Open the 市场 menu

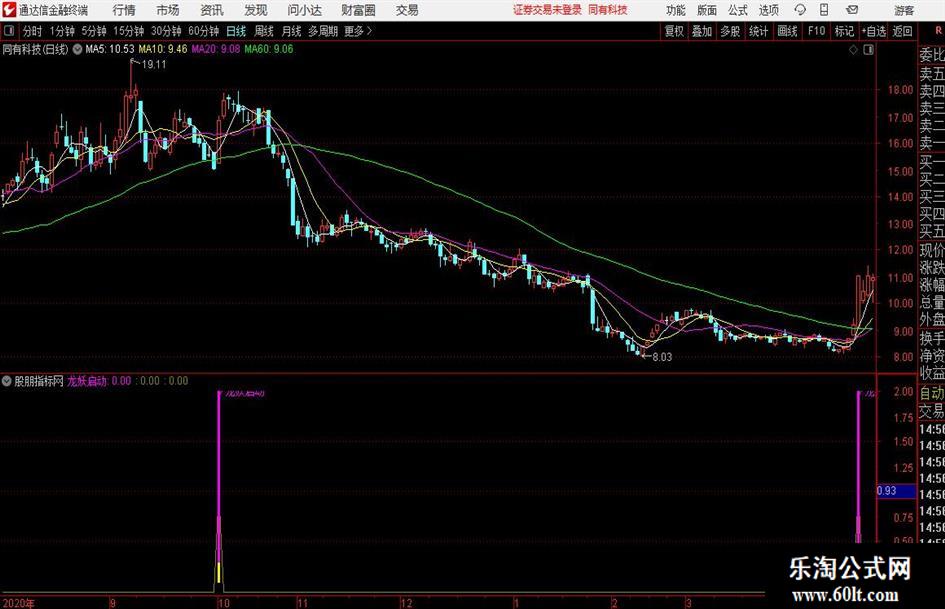[168, 10]
